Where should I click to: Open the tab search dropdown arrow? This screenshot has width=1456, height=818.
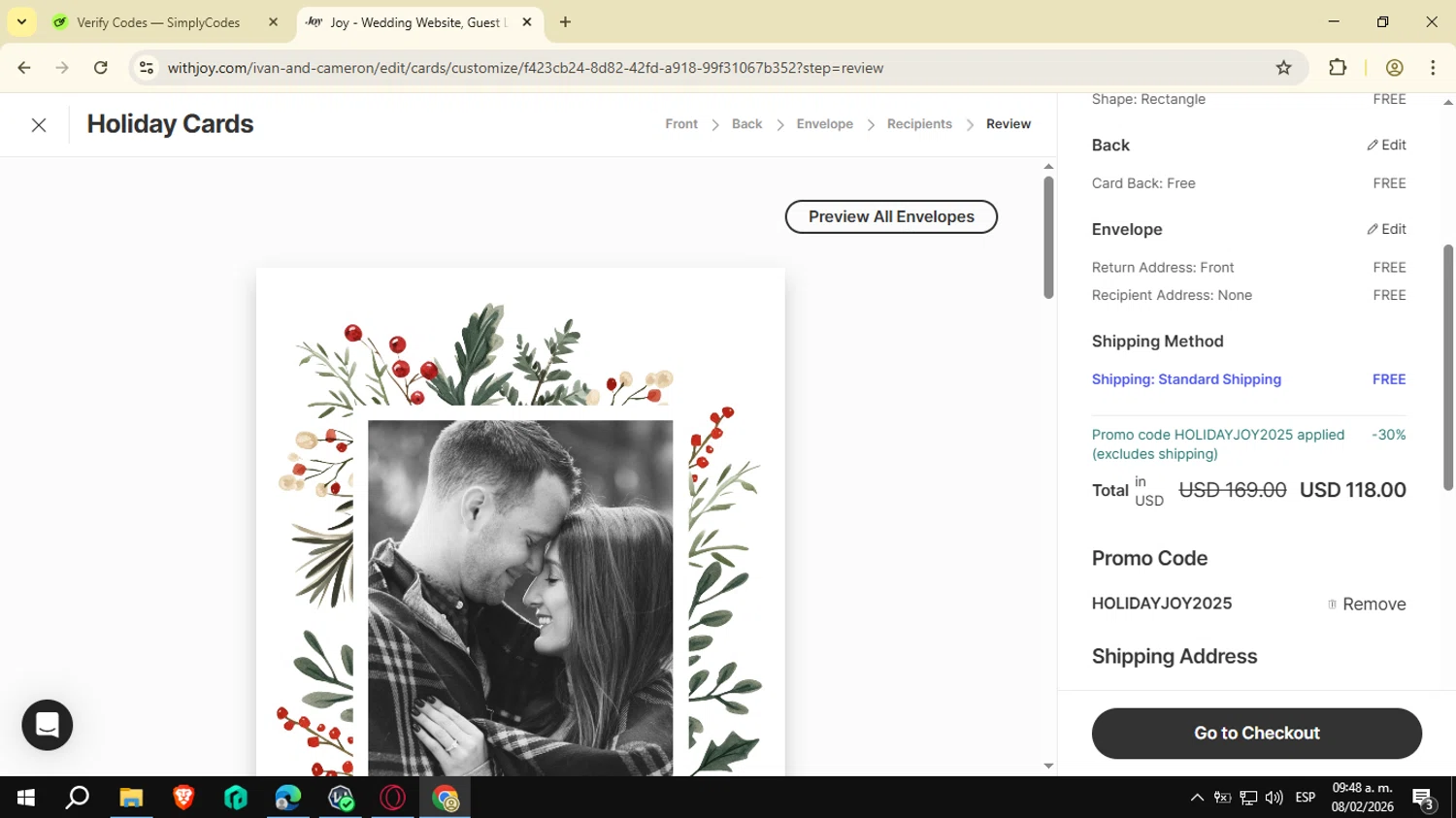tap(21, 21)
